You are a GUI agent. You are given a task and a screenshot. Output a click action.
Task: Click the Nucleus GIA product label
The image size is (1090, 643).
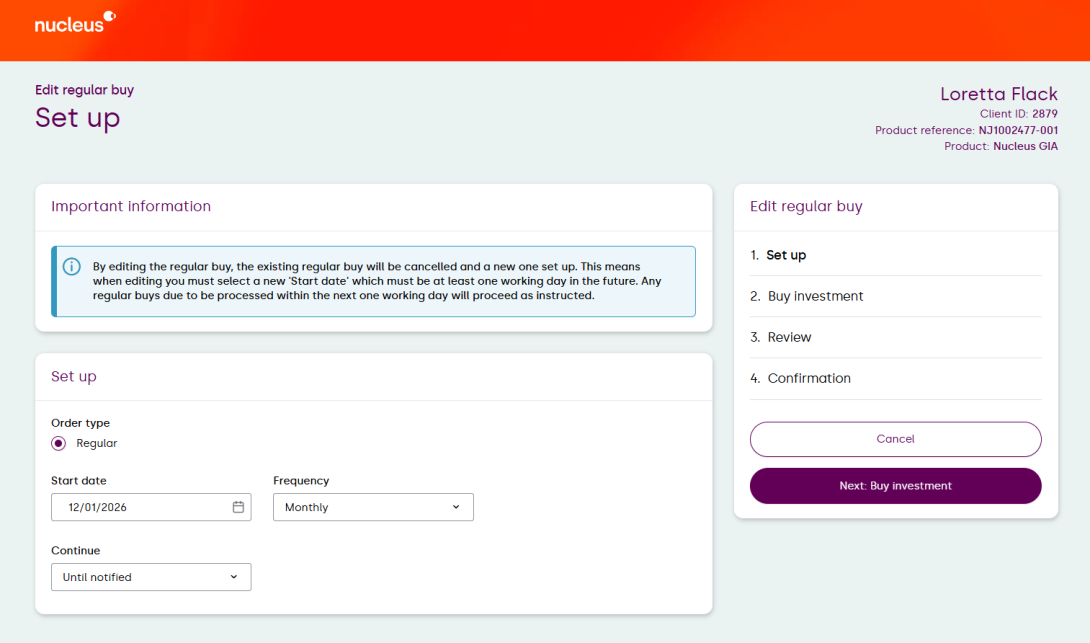(x=1025, y=146)
